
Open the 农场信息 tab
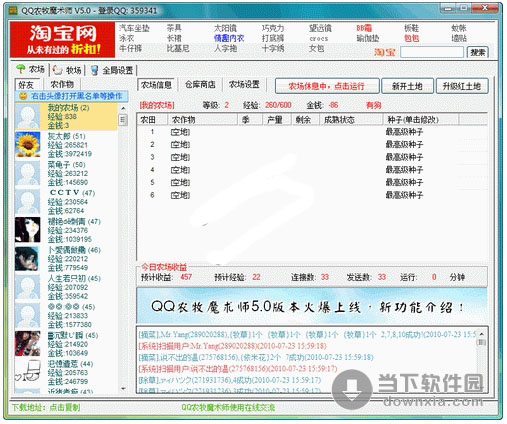156,85
